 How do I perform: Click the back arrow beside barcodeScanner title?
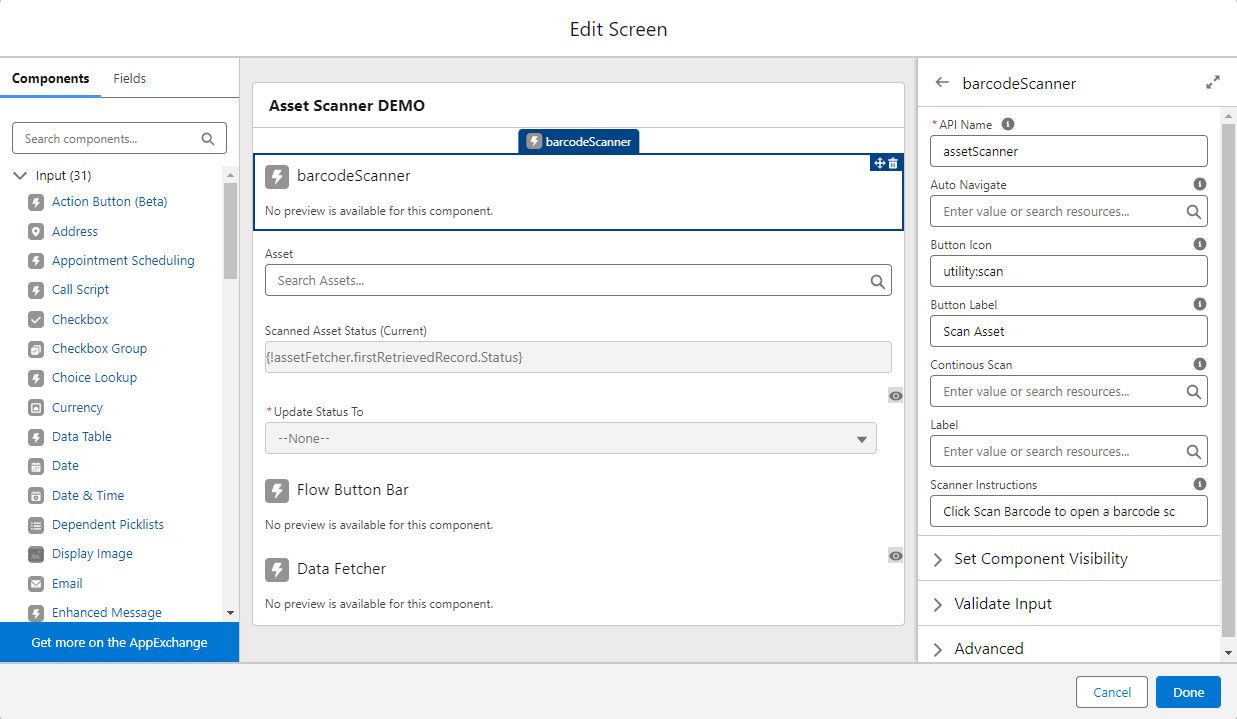click(x=941, y=83)
